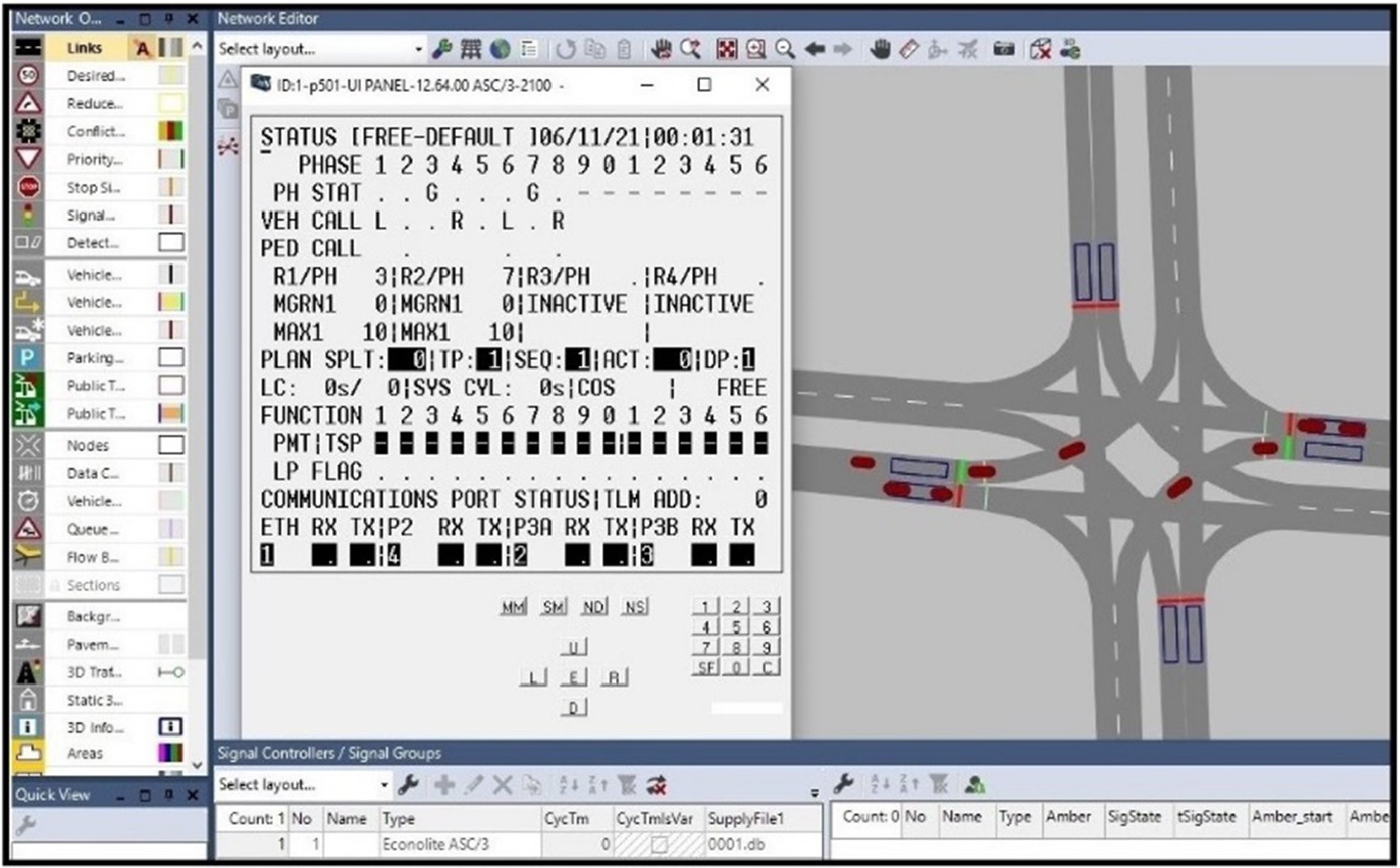
Task: Click the zoom out magnifier icon
Action: pyautogui.click(x=784, y=50)
